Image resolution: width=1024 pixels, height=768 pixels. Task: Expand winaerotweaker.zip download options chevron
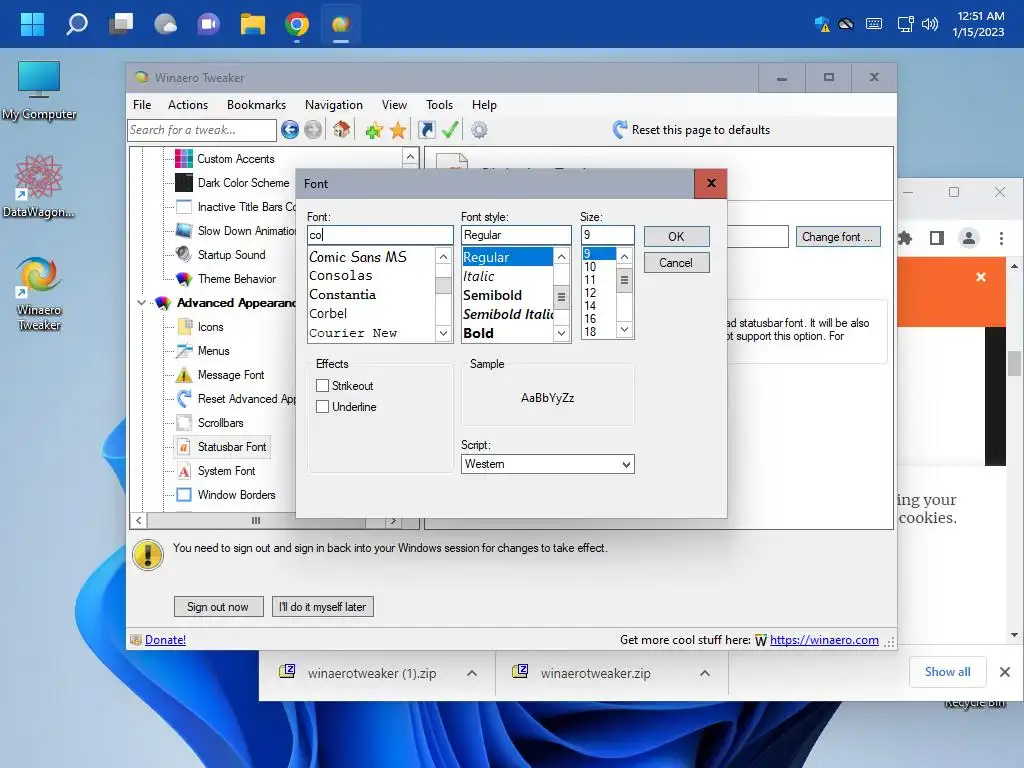705,673
